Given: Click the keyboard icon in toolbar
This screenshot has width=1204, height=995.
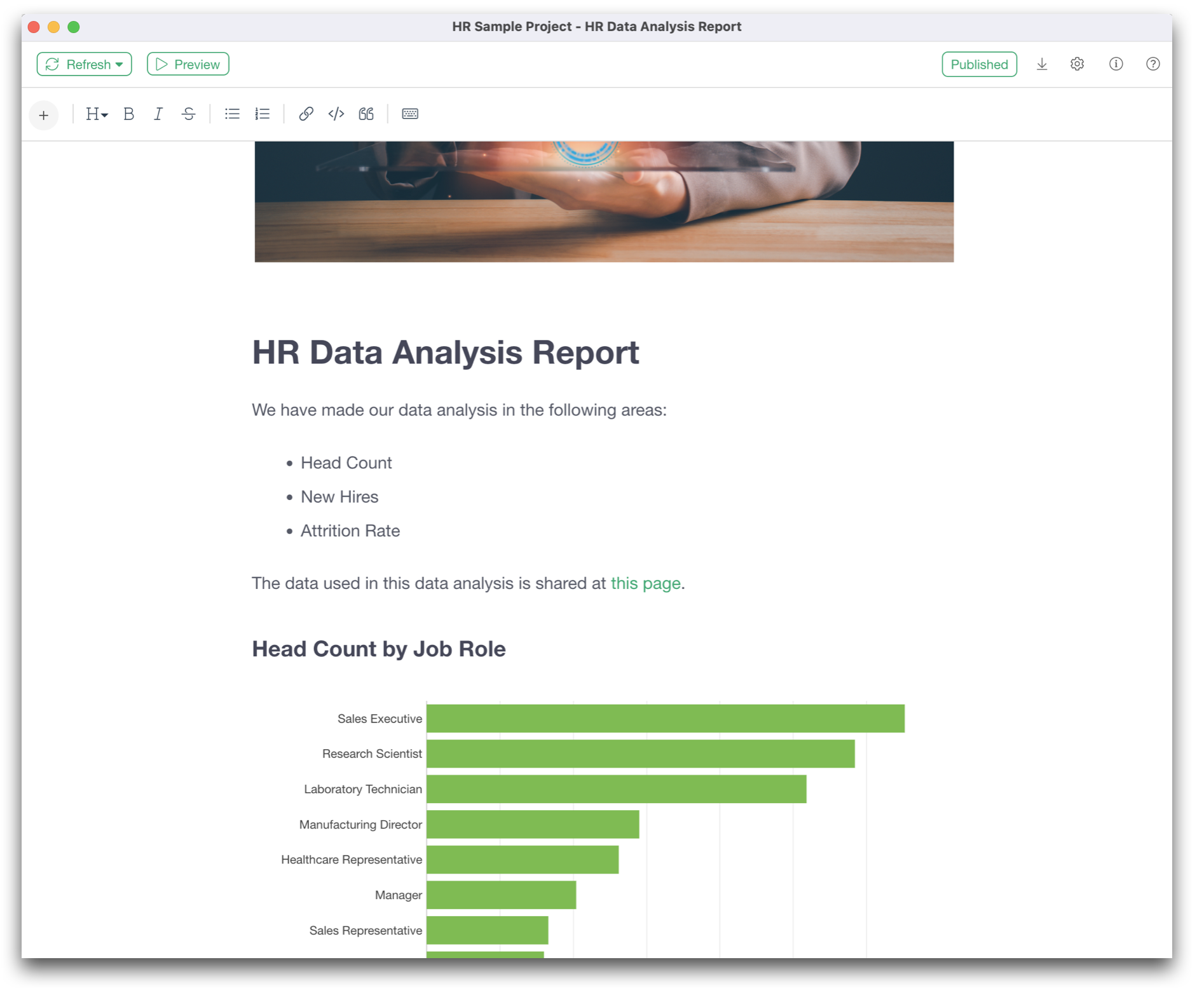Looking at the screenshot, I should pos(410,114).
